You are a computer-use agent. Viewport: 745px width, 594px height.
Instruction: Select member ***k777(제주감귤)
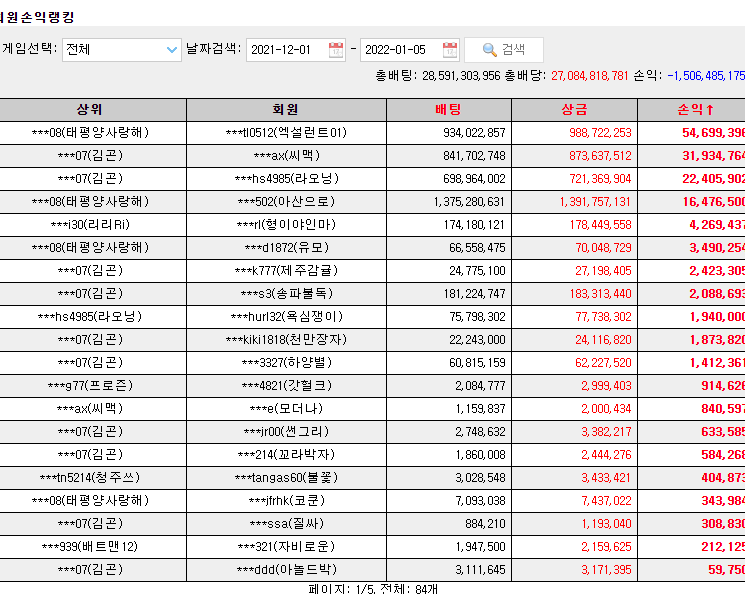[286, 270]
